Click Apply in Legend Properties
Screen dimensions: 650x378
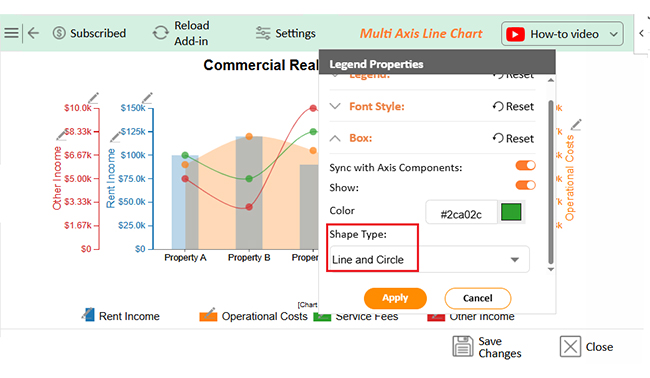(395, 298)
